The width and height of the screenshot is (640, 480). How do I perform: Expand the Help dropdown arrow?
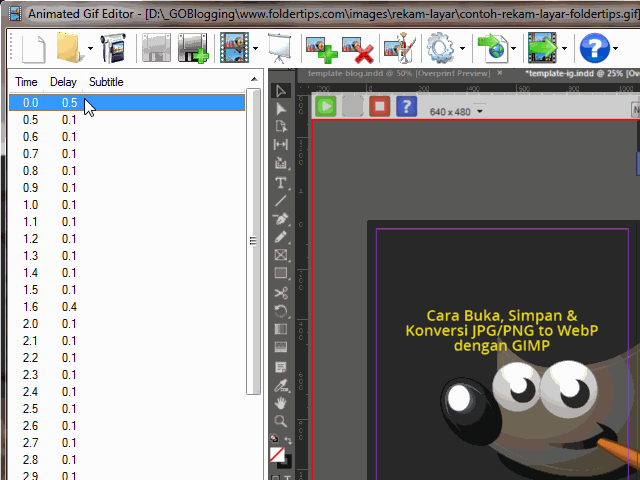[615, 49]
